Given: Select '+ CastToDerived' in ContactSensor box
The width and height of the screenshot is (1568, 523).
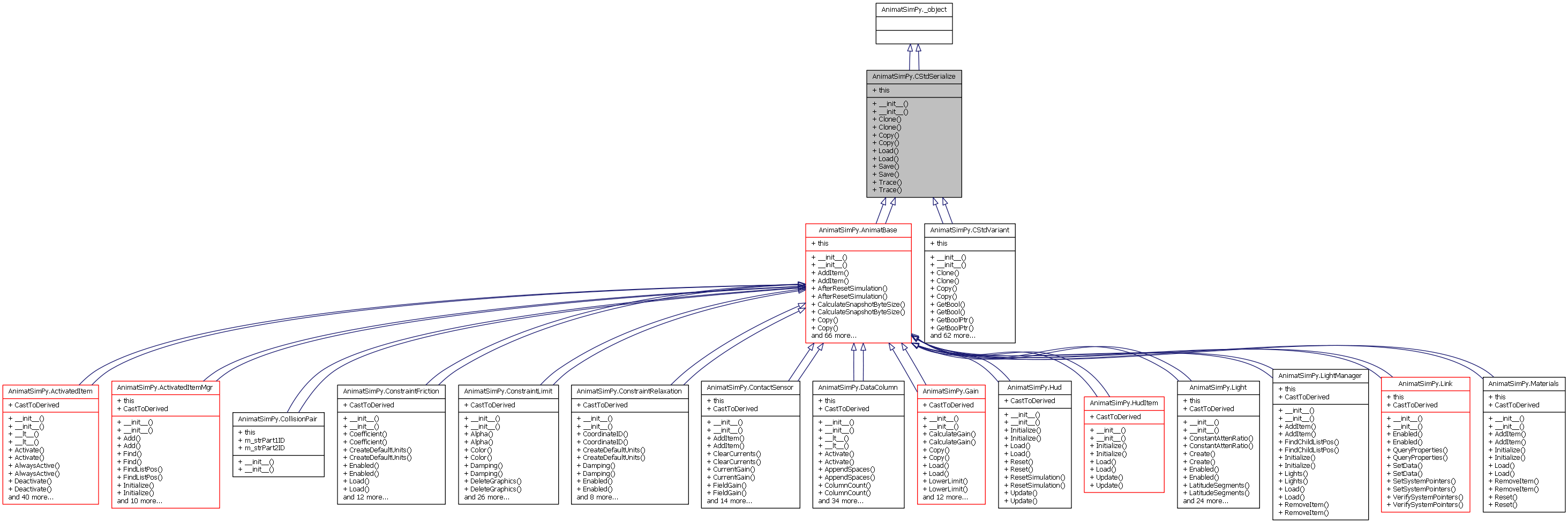Looking at the screenshot, I should coord(732,408).
